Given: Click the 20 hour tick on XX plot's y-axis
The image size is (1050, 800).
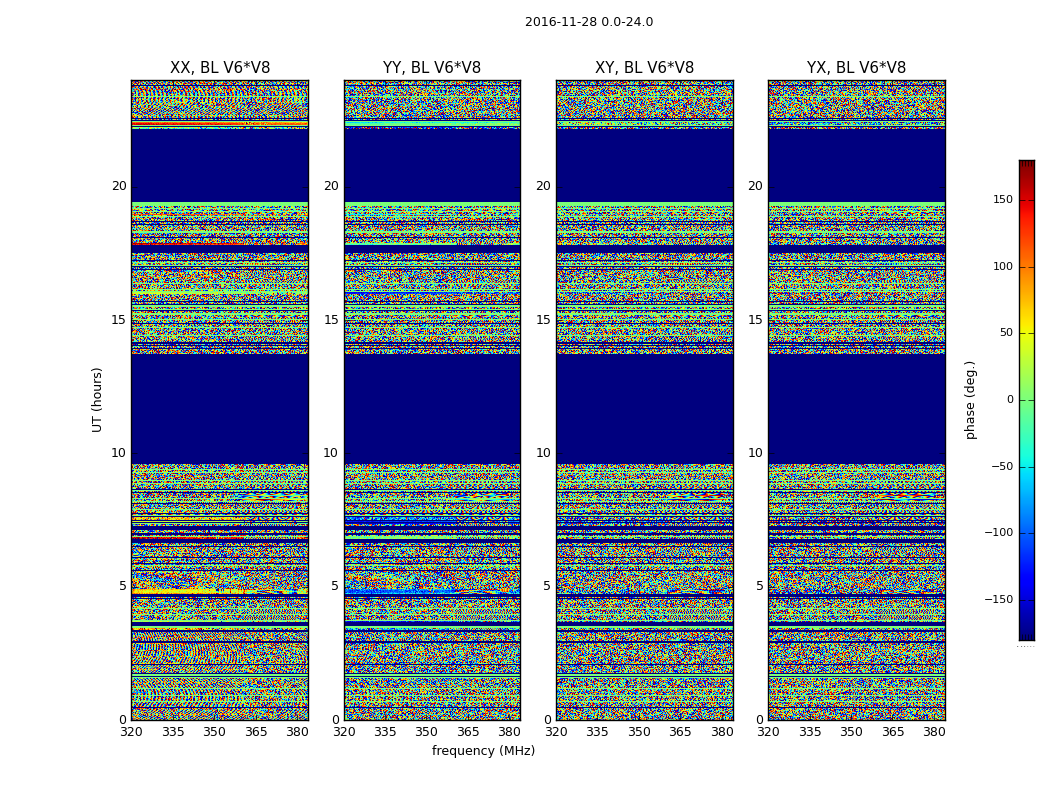Looking at the screenshot, I should tap(119, 186).
